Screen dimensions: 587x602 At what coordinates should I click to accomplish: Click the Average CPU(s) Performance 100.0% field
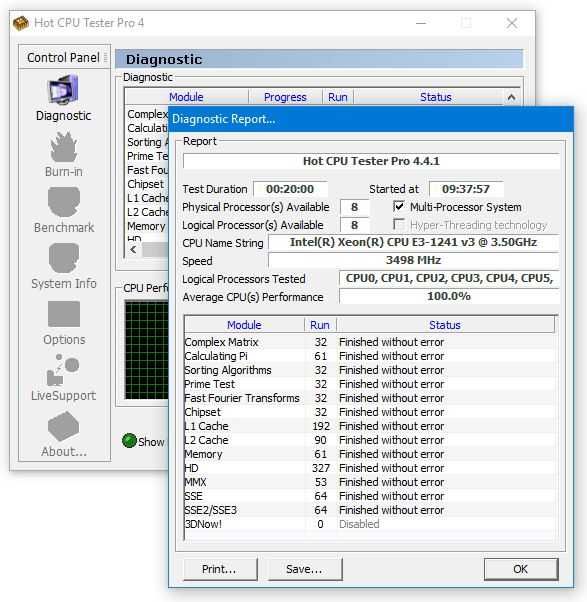click(x=449, y=296)
